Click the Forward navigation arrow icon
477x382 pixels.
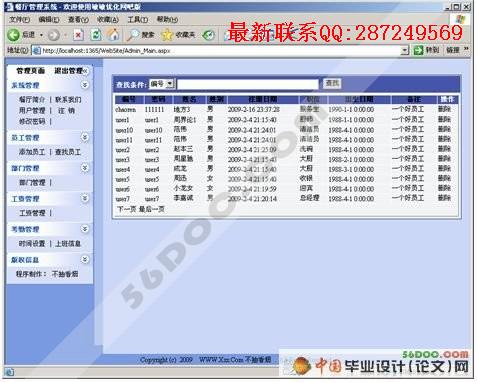click(54, 35)
